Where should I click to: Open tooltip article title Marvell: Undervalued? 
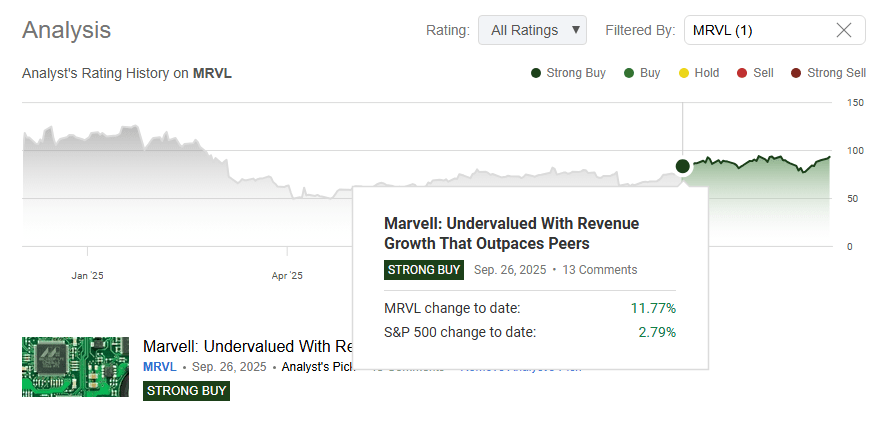pos(511,232)
